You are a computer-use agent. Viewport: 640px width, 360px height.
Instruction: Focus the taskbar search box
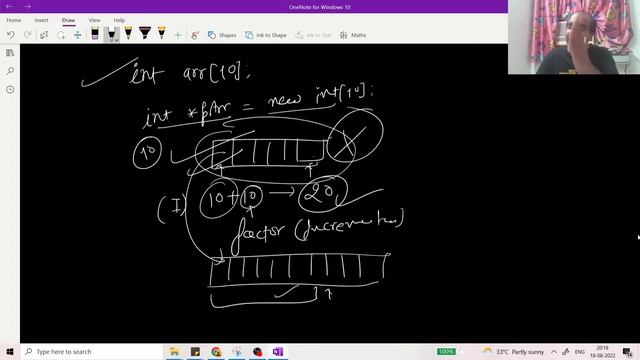coord(91,351)
